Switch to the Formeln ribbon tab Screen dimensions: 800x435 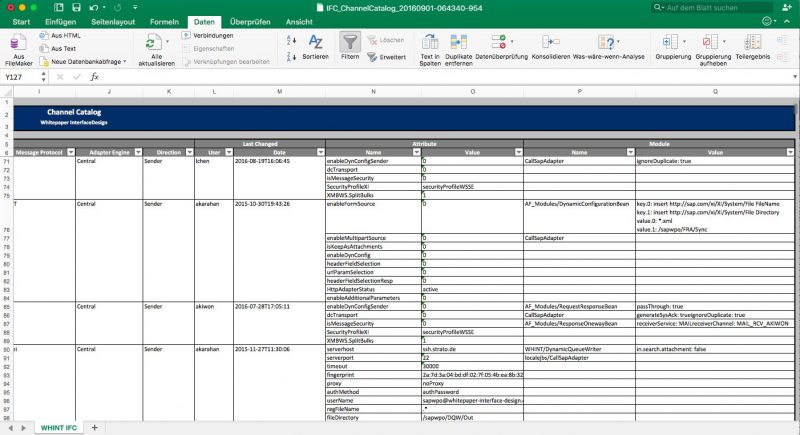[x=164, y=22]
